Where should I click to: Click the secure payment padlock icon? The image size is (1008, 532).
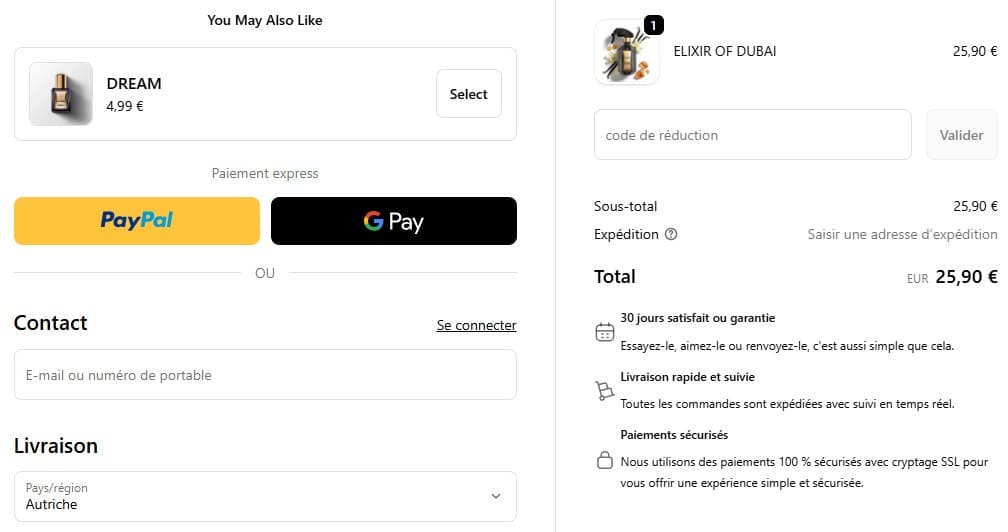604,461
